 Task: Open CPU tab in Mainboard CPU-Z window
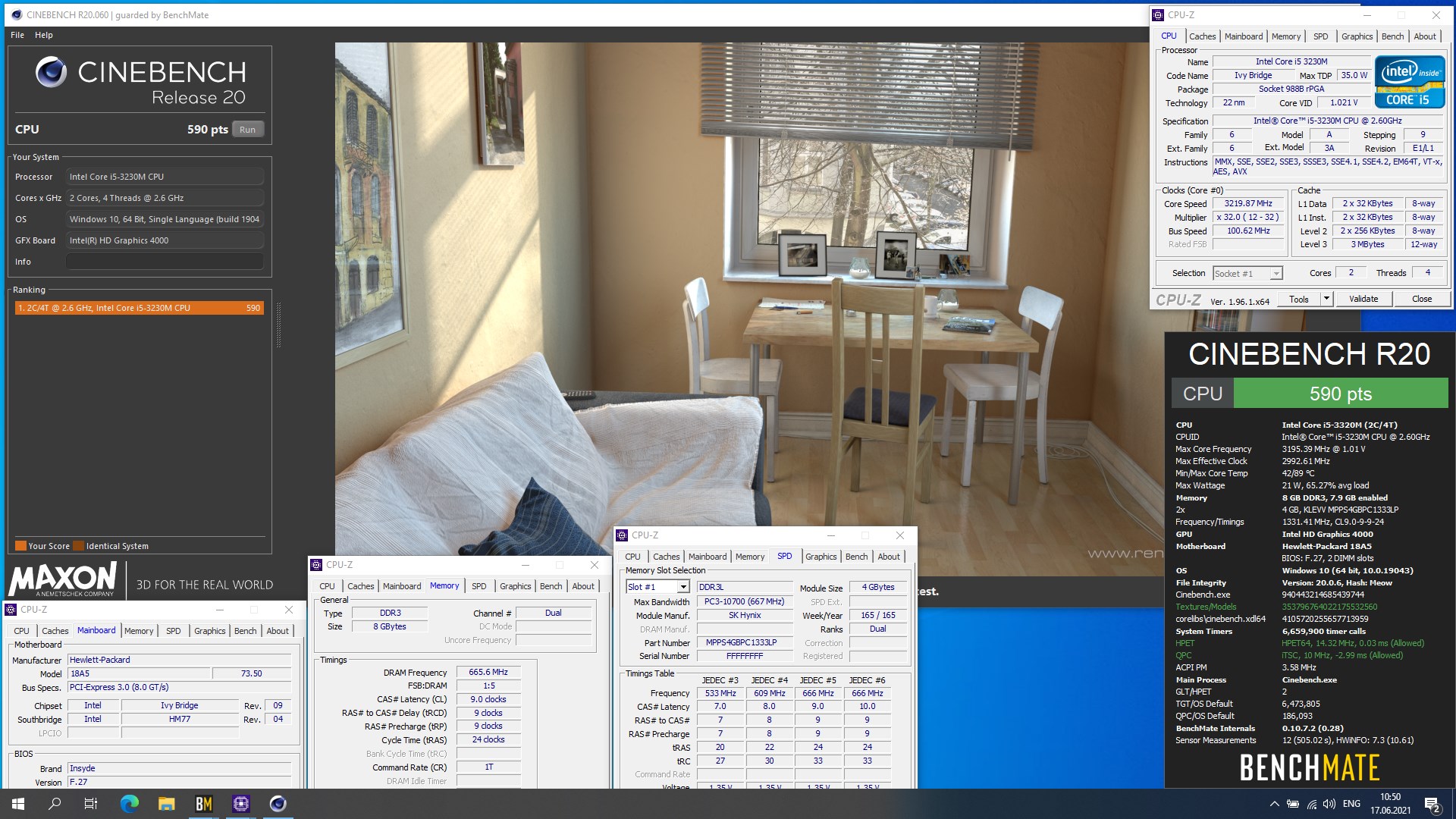(x=21, y=631)
